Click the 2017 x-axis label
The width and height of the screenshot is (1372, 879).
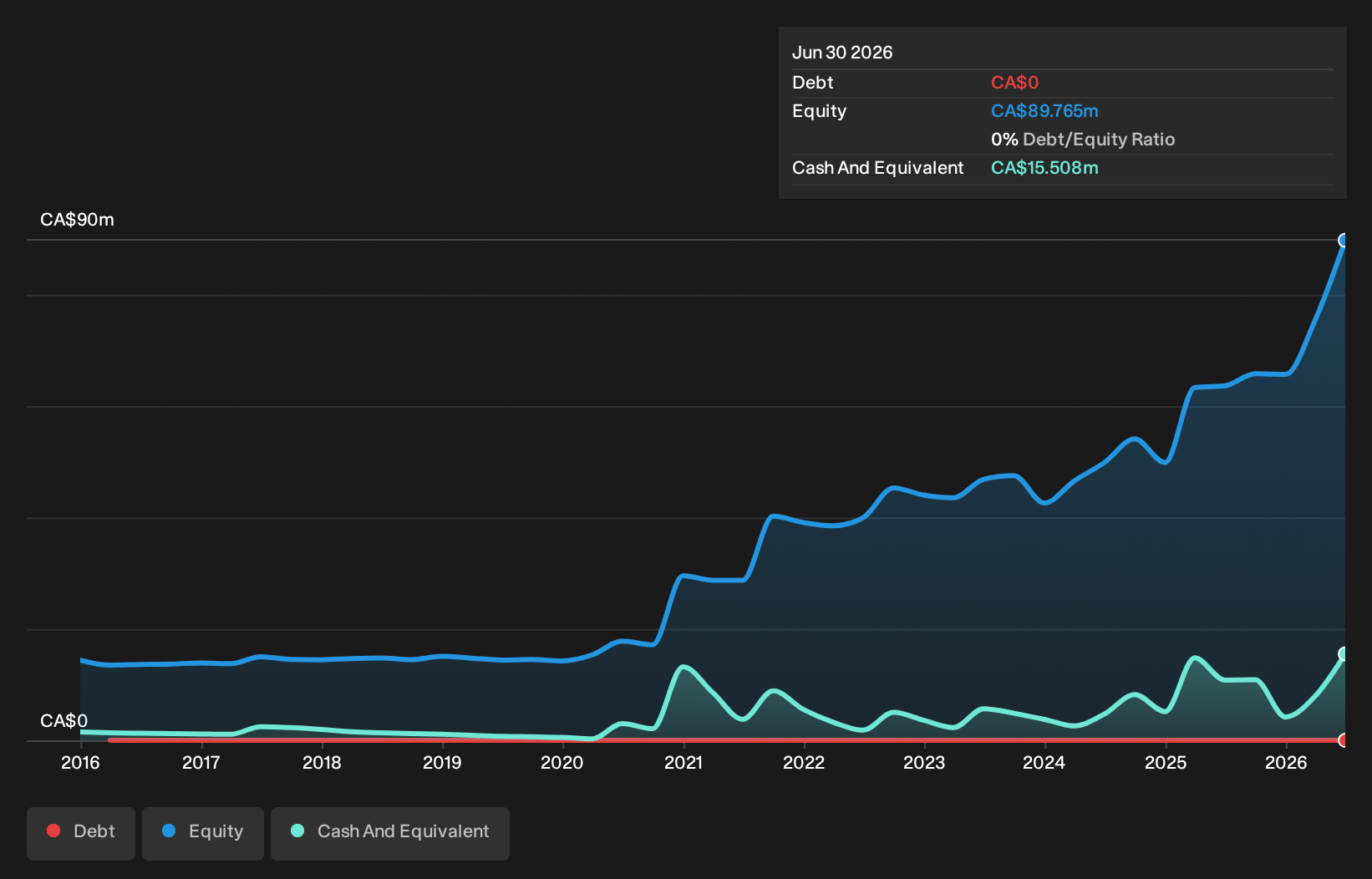tap(201, 762)
